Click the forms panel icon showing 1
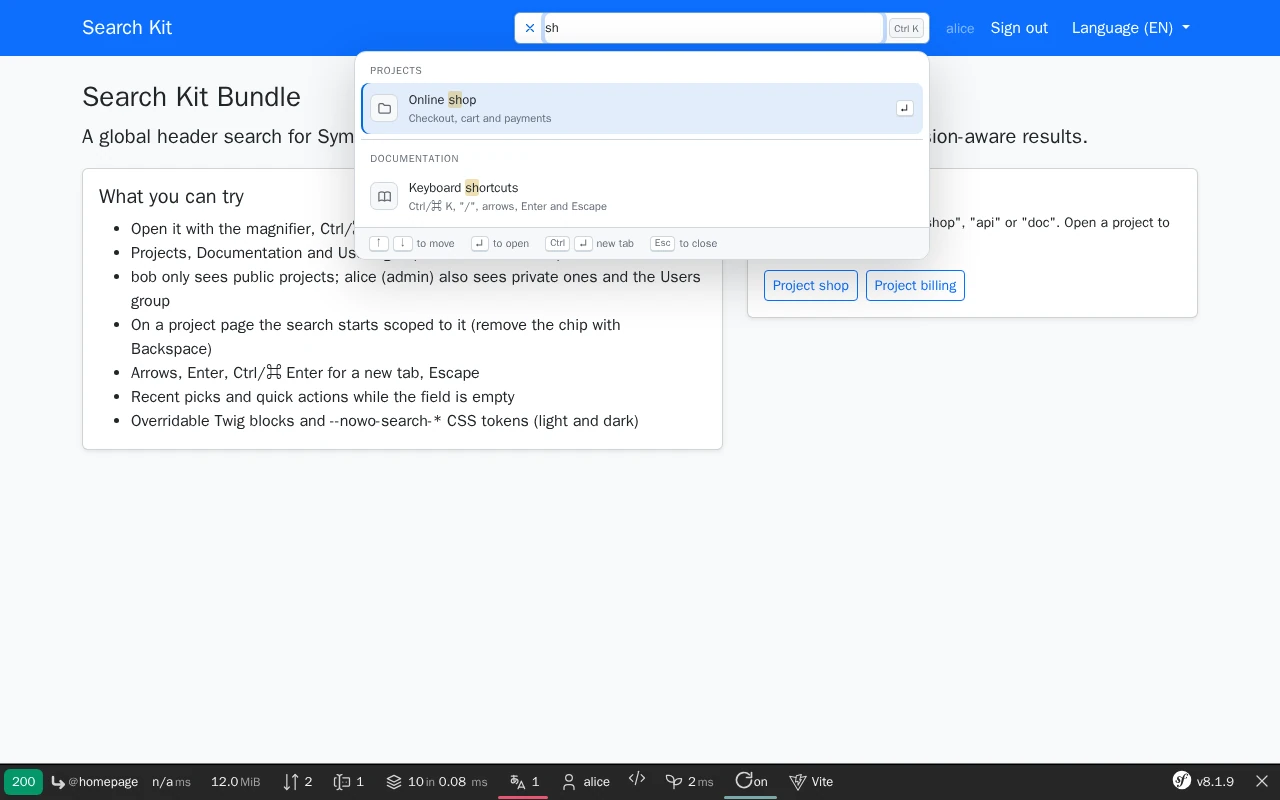1280x800 pixels. [x=349, y=782]
